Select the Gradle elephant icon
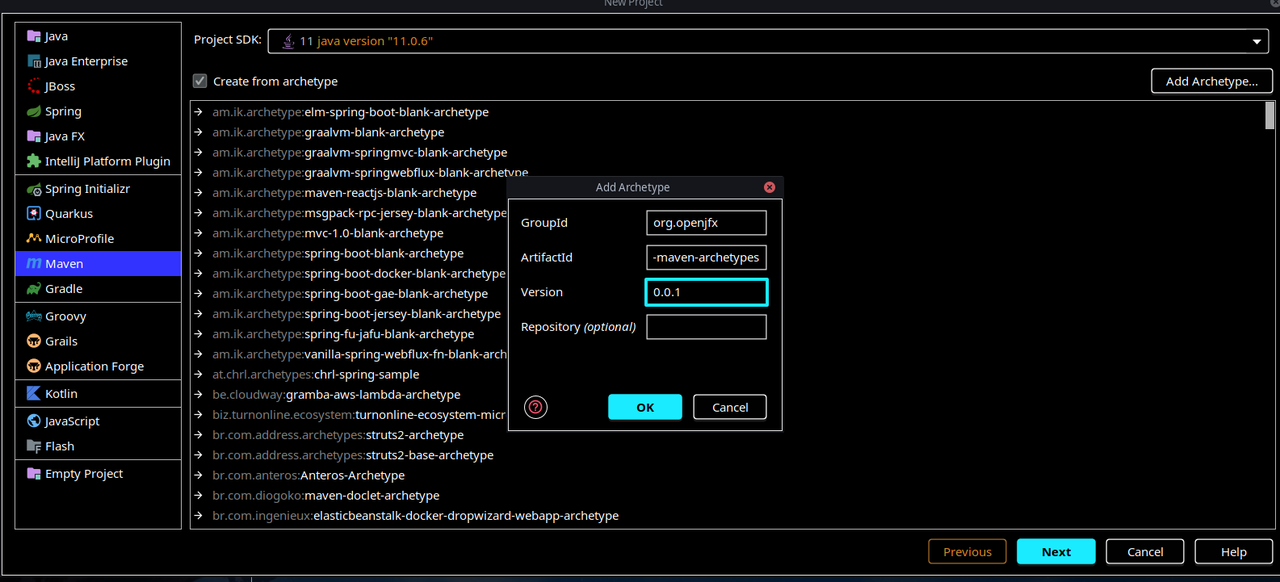 coord(34,289)
